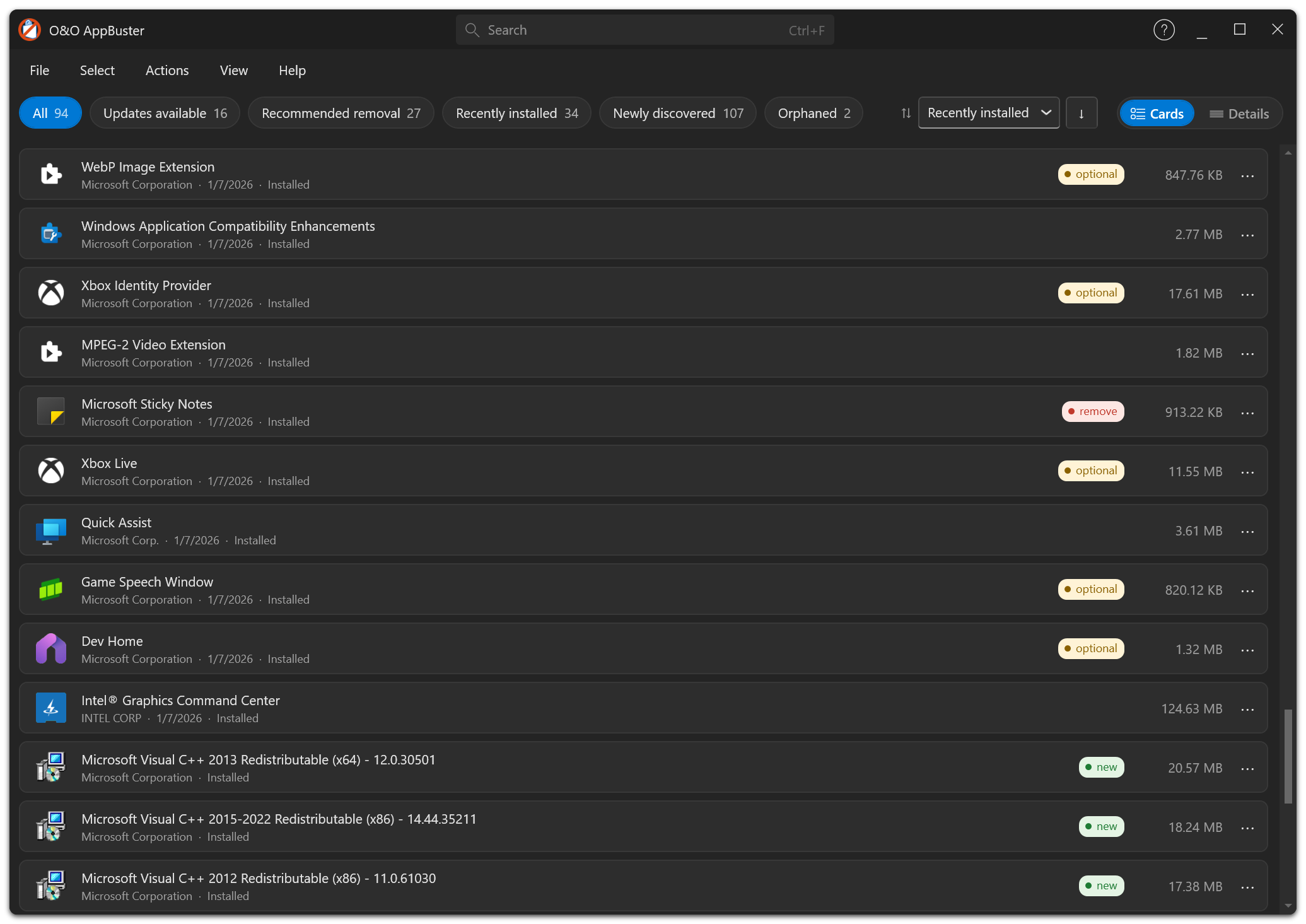Image resolution: width=1306 pixels, height=924 pixels.
Task: Click the new badge on Visual C++ 2013 Redistributable
Action: pos(1101,767)
